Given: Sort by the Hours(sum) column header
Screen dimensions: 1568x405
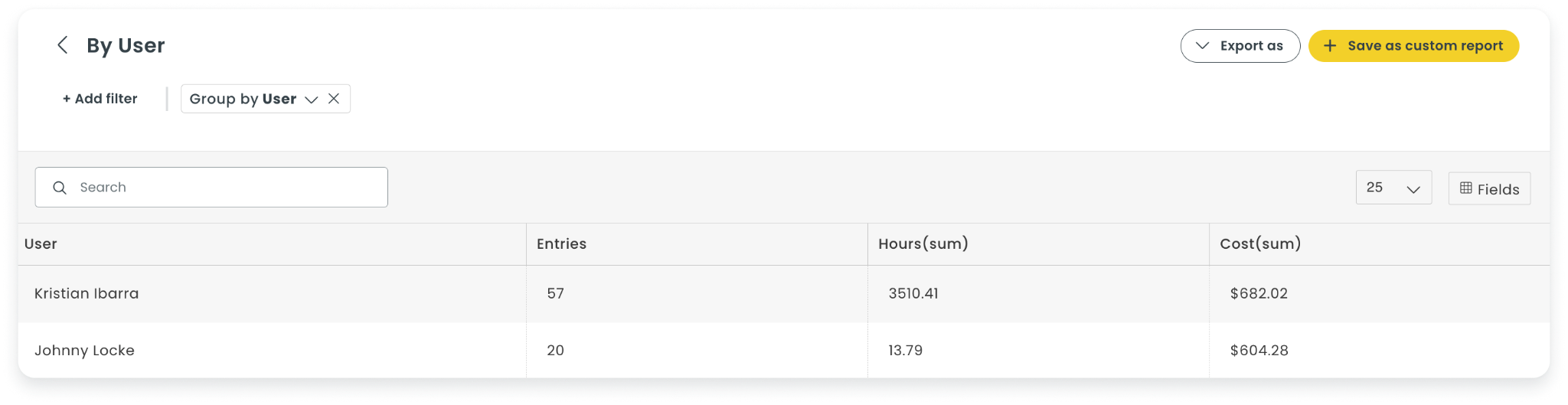Looking at the screenshot, I should [923, 244].
